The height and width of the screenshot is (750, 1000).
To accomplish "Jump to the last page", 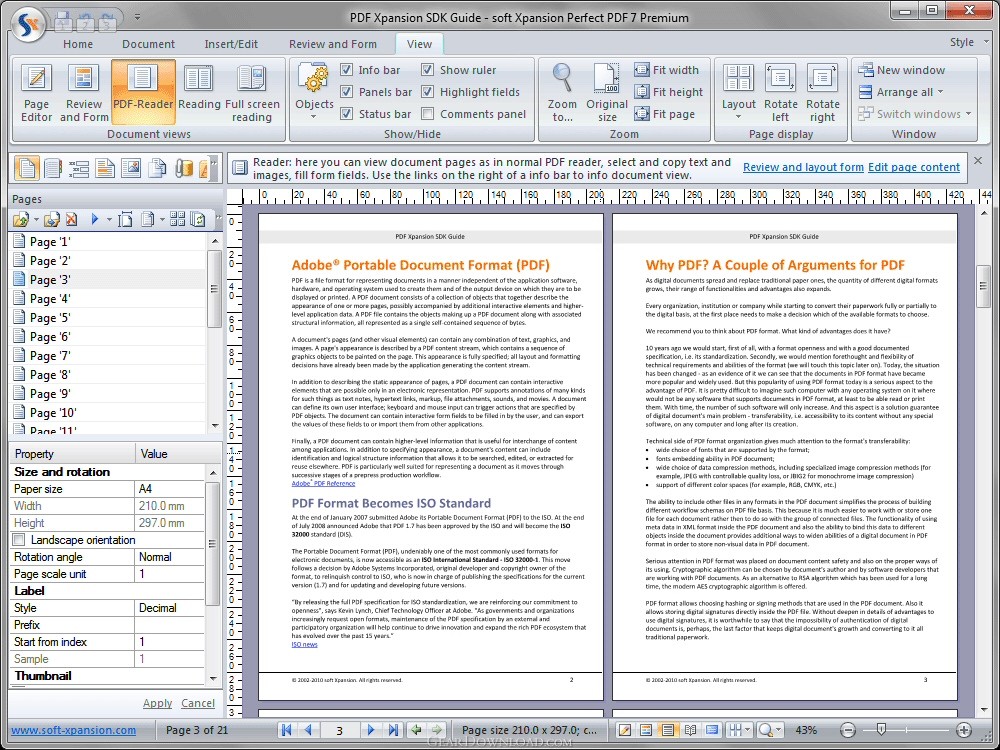I will coord(393,730).
